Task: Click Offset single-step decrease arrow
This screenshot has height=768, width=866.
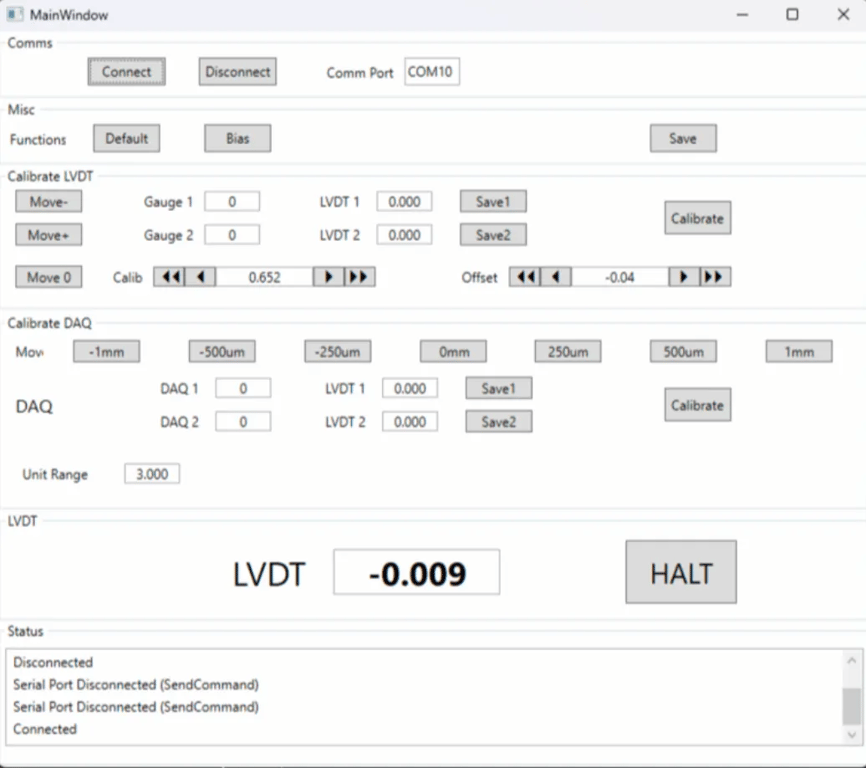Action: point(556,277)
